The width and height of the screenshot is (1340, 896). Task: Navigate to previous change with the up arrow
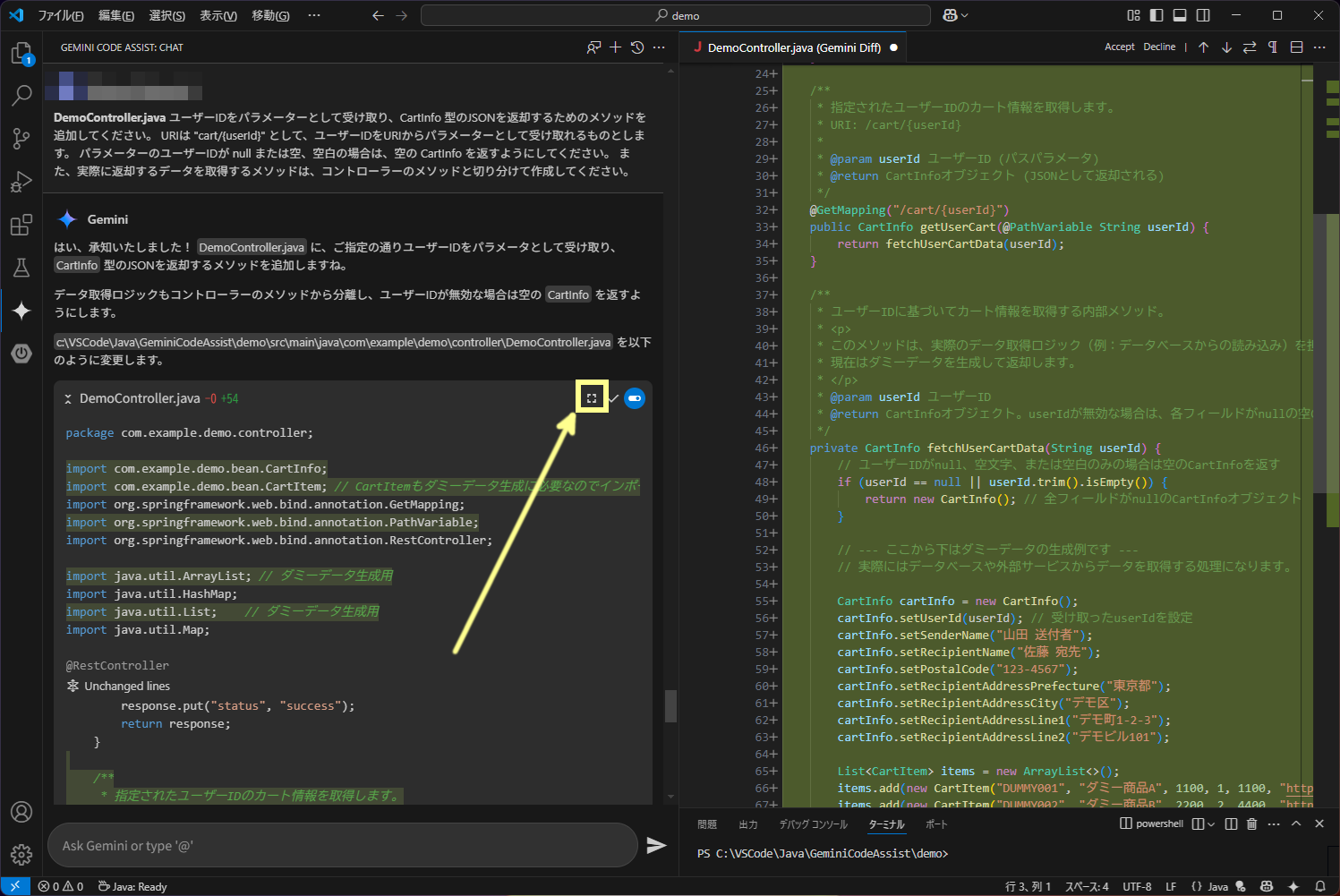(1204, 47)
